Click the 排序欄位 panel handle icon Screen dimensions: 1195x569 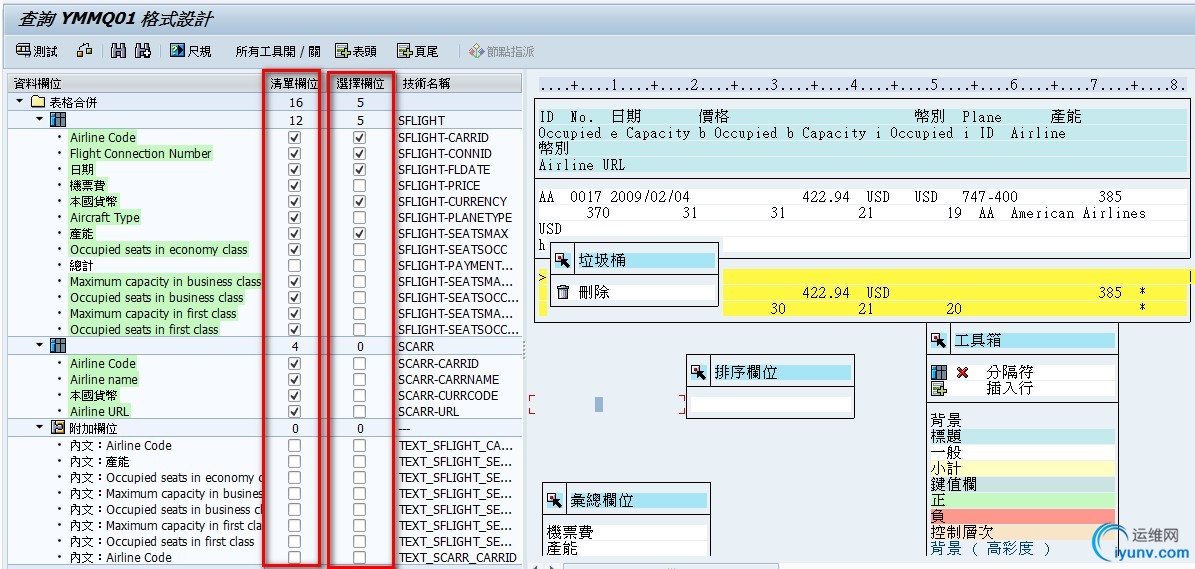(698, 372)
